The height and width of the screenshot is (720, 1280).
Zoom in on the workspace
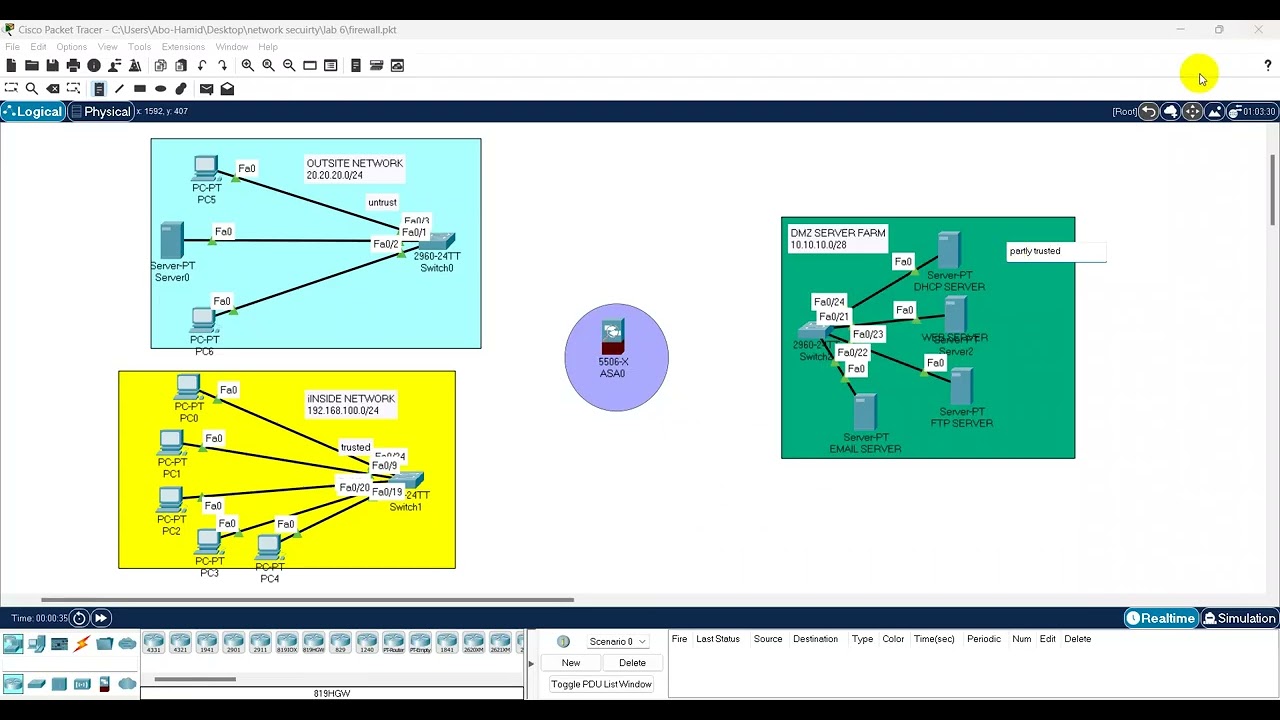point(247,65)
